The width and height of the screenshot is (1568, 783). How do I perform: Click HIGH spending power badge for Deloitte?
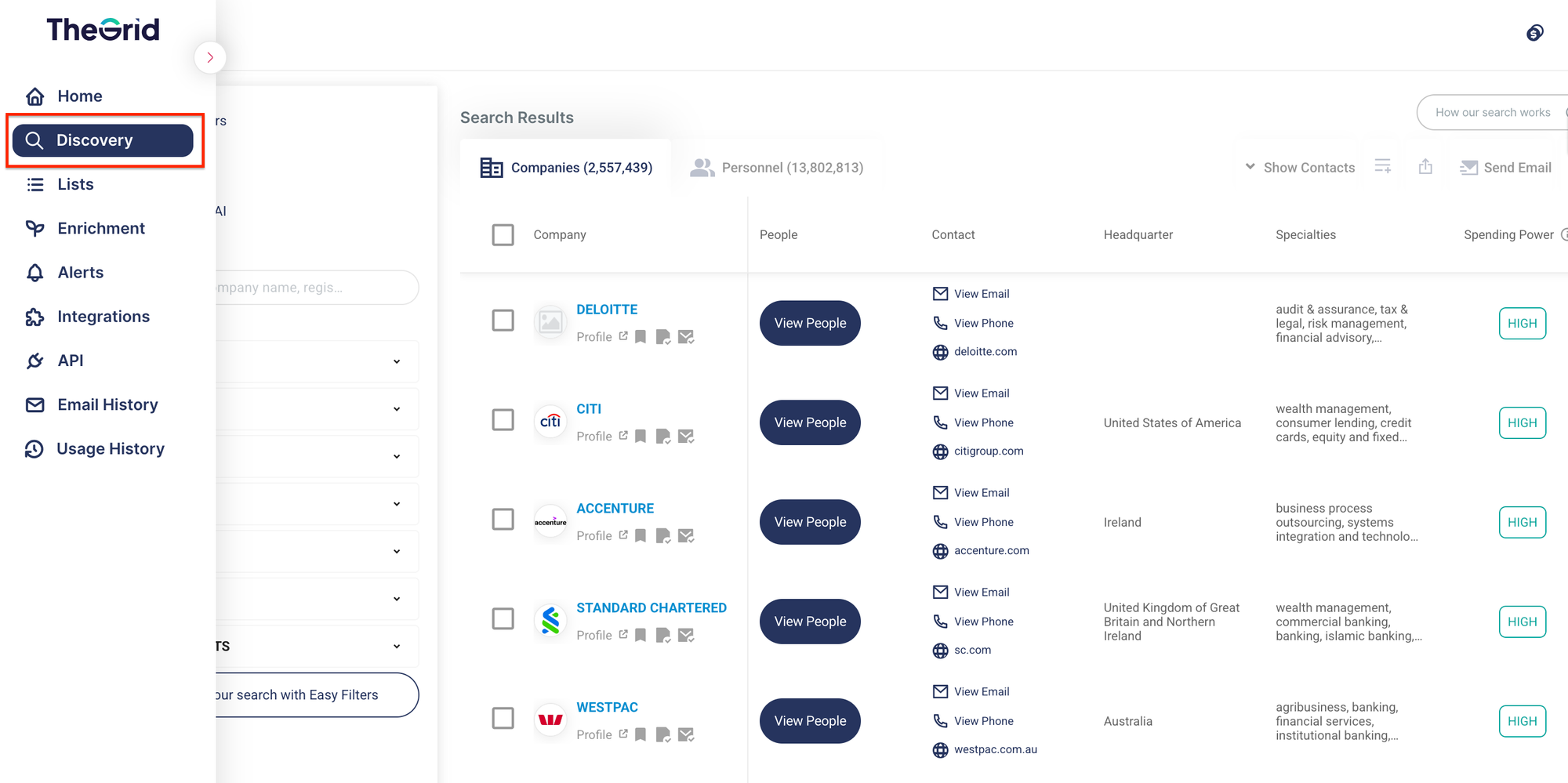coord(1522,323)
